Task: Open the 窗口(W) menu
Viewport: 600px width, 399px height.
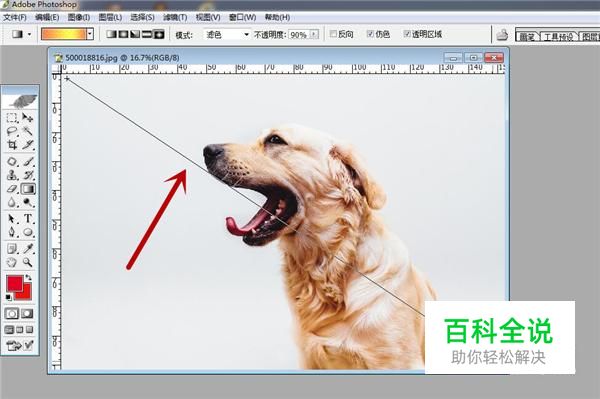Action: point(243,18)
